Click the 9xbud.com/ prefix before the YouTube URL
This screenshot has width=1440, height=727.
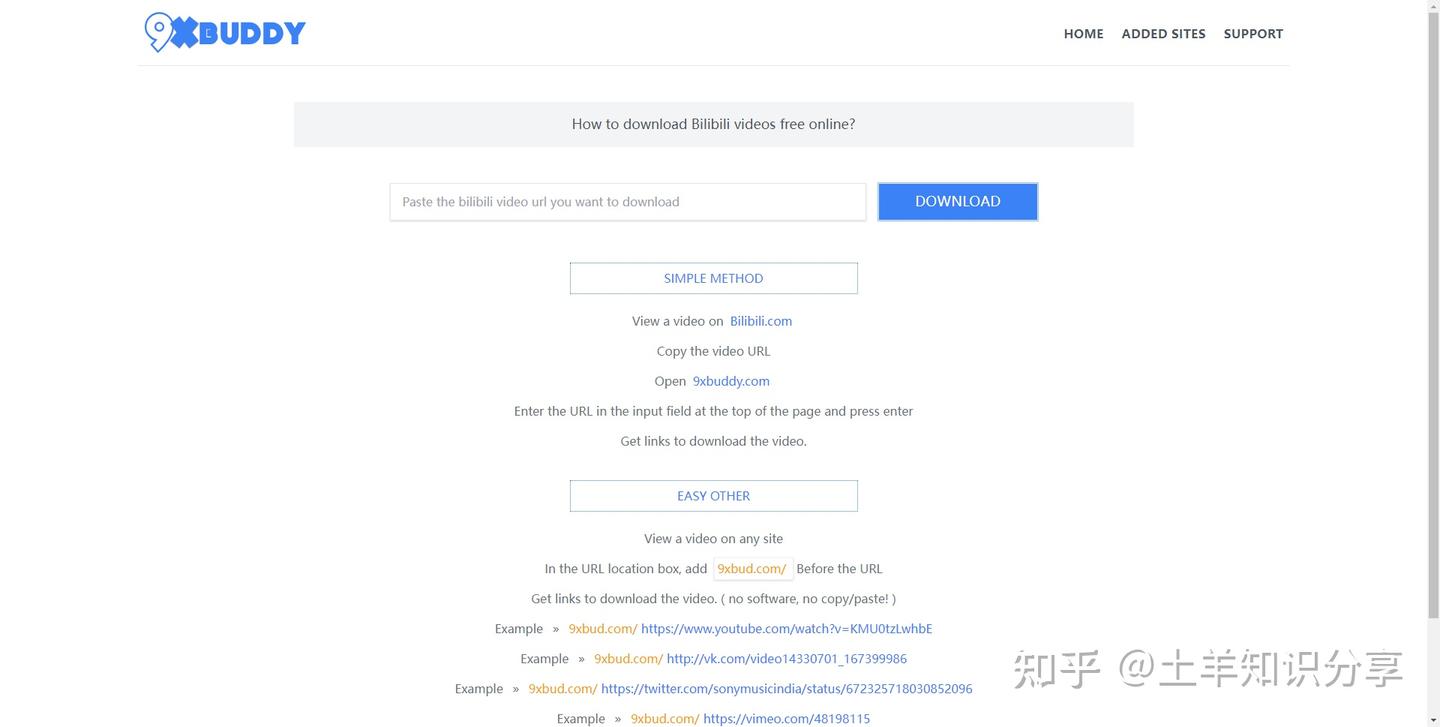(603, 629)
